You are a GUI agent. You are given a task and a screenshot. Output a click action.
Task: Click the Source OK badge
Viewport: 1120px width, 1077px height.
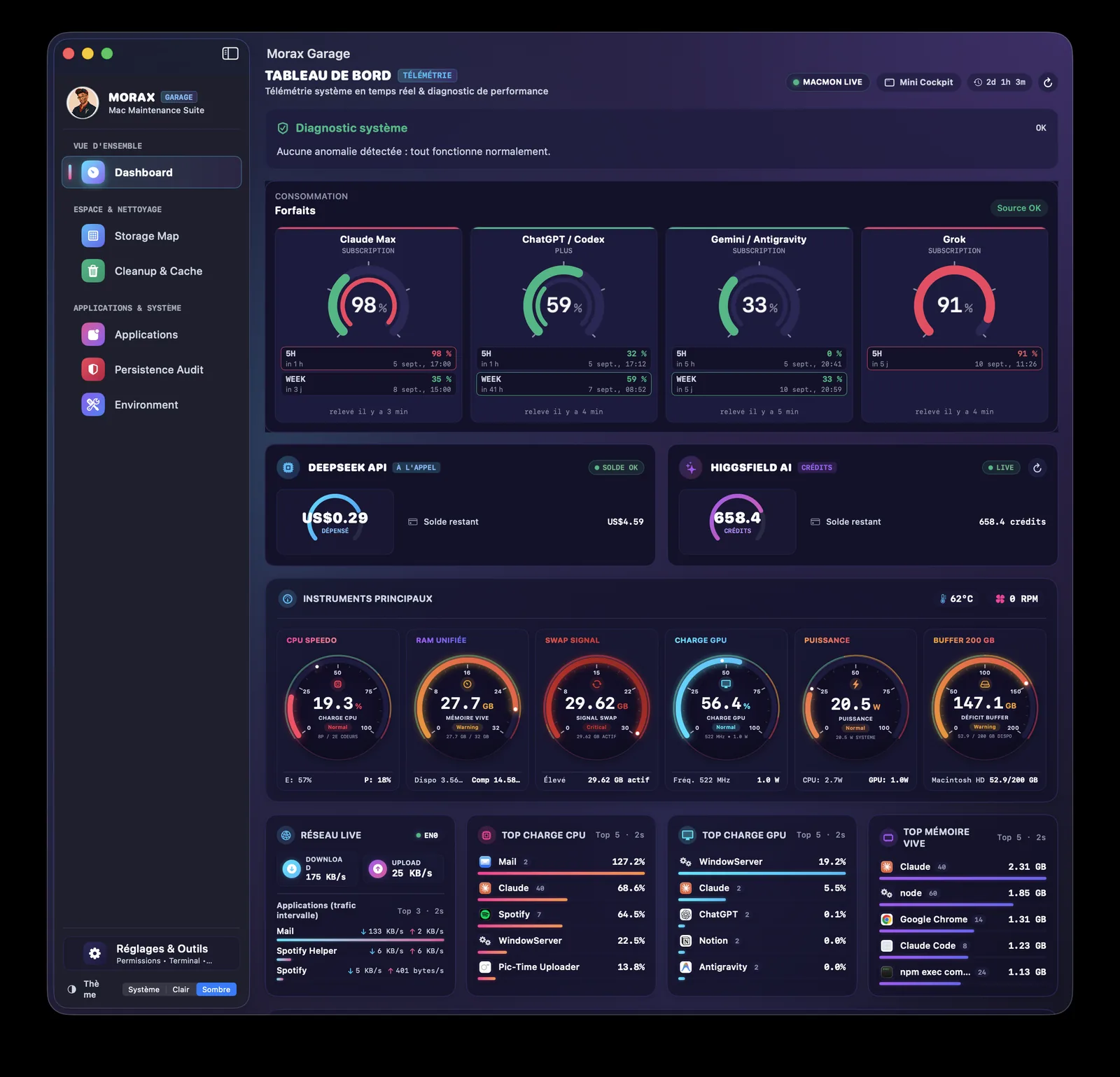coord(1018,208)
